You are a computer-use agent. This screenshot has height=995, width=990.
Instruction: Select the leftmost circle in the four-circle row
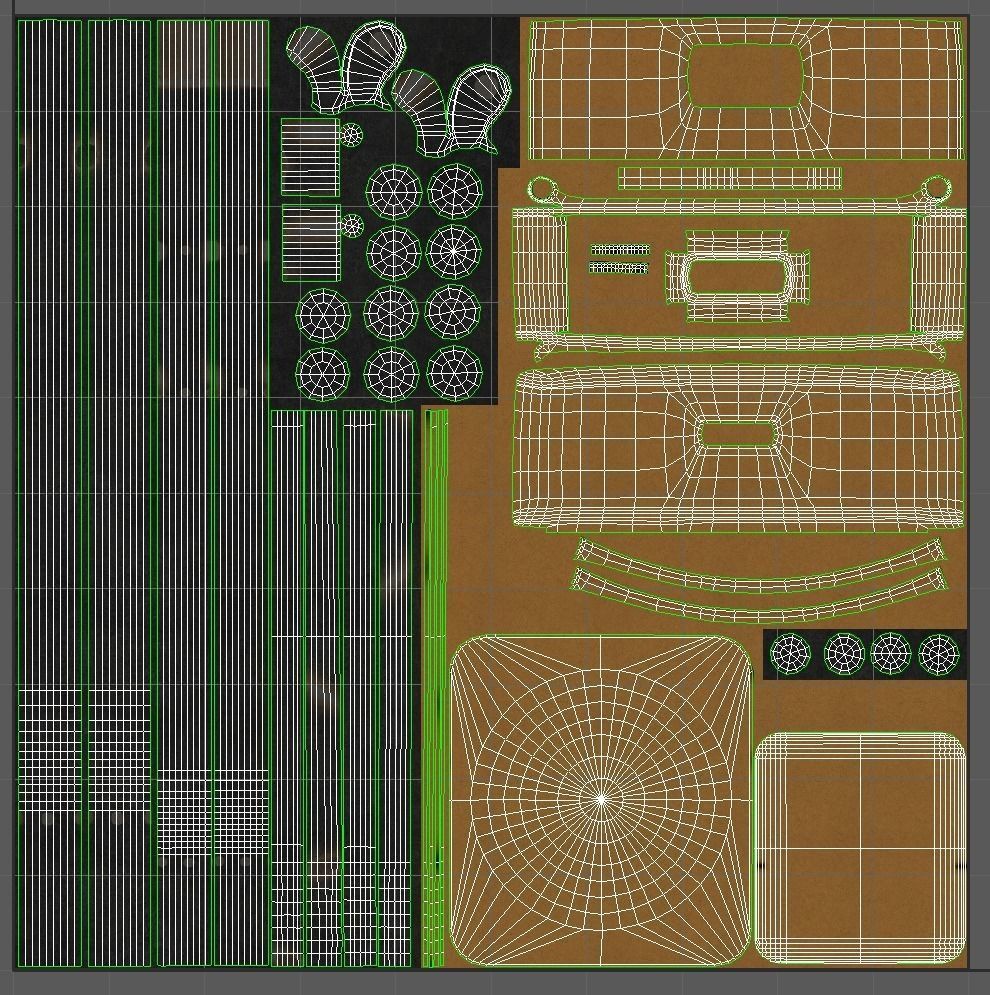pyautogui.click(x=790, y=654)
